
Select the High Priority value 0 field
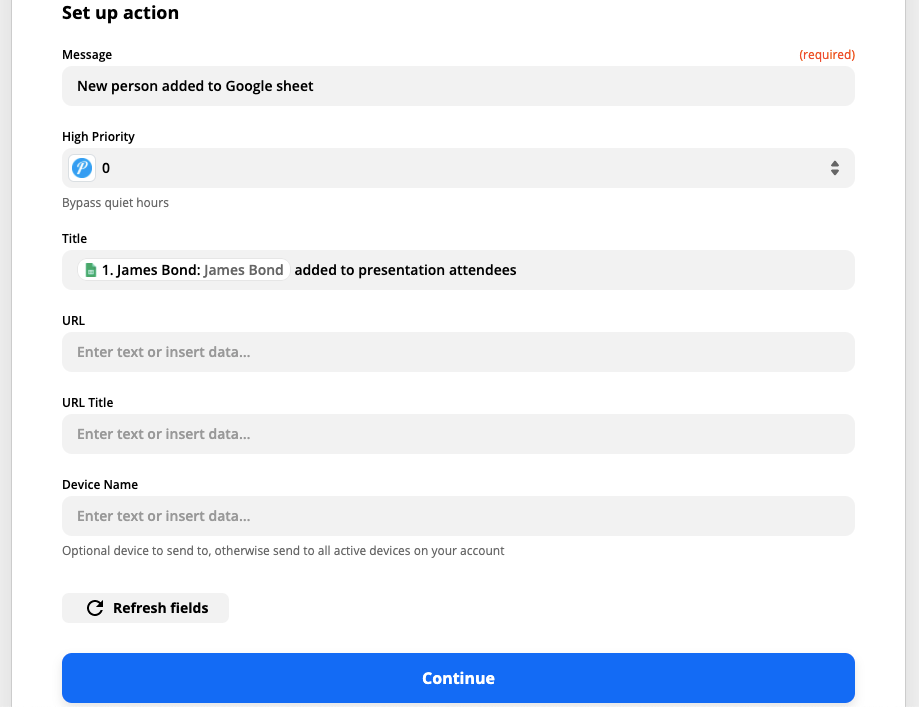point(460,168)
